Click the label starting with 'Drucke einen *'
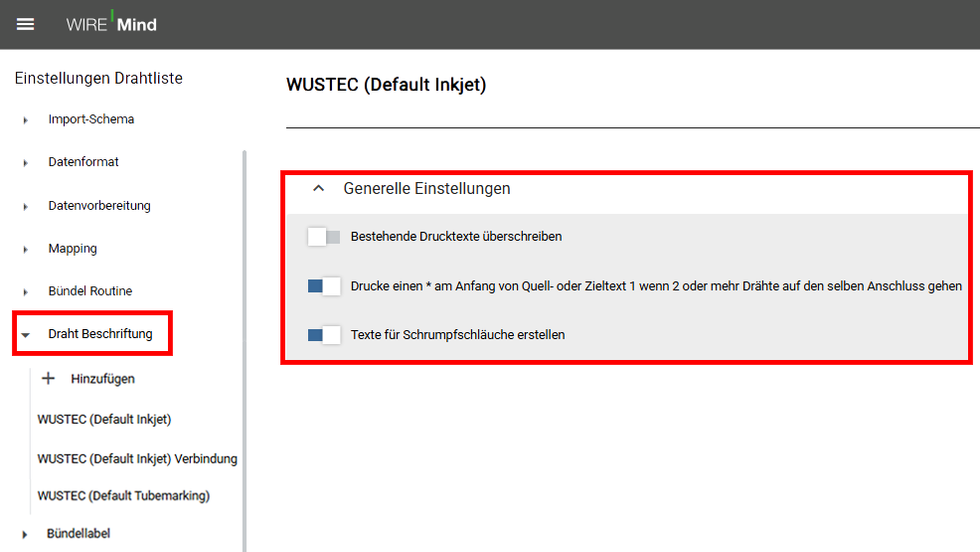Screen dimensions: 980x552 click(656, 286)
